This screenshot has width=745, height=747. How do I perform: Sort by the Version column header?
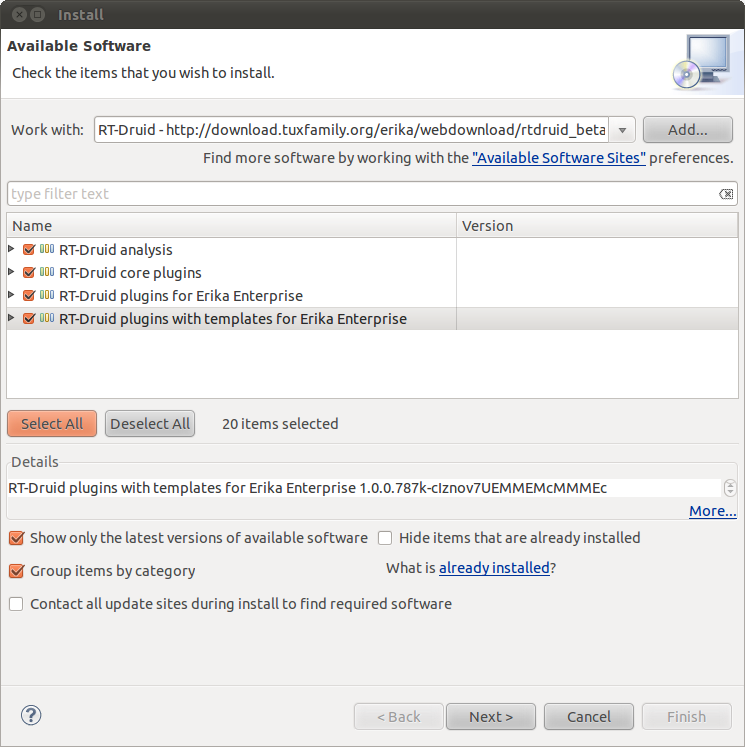[597, 226]
